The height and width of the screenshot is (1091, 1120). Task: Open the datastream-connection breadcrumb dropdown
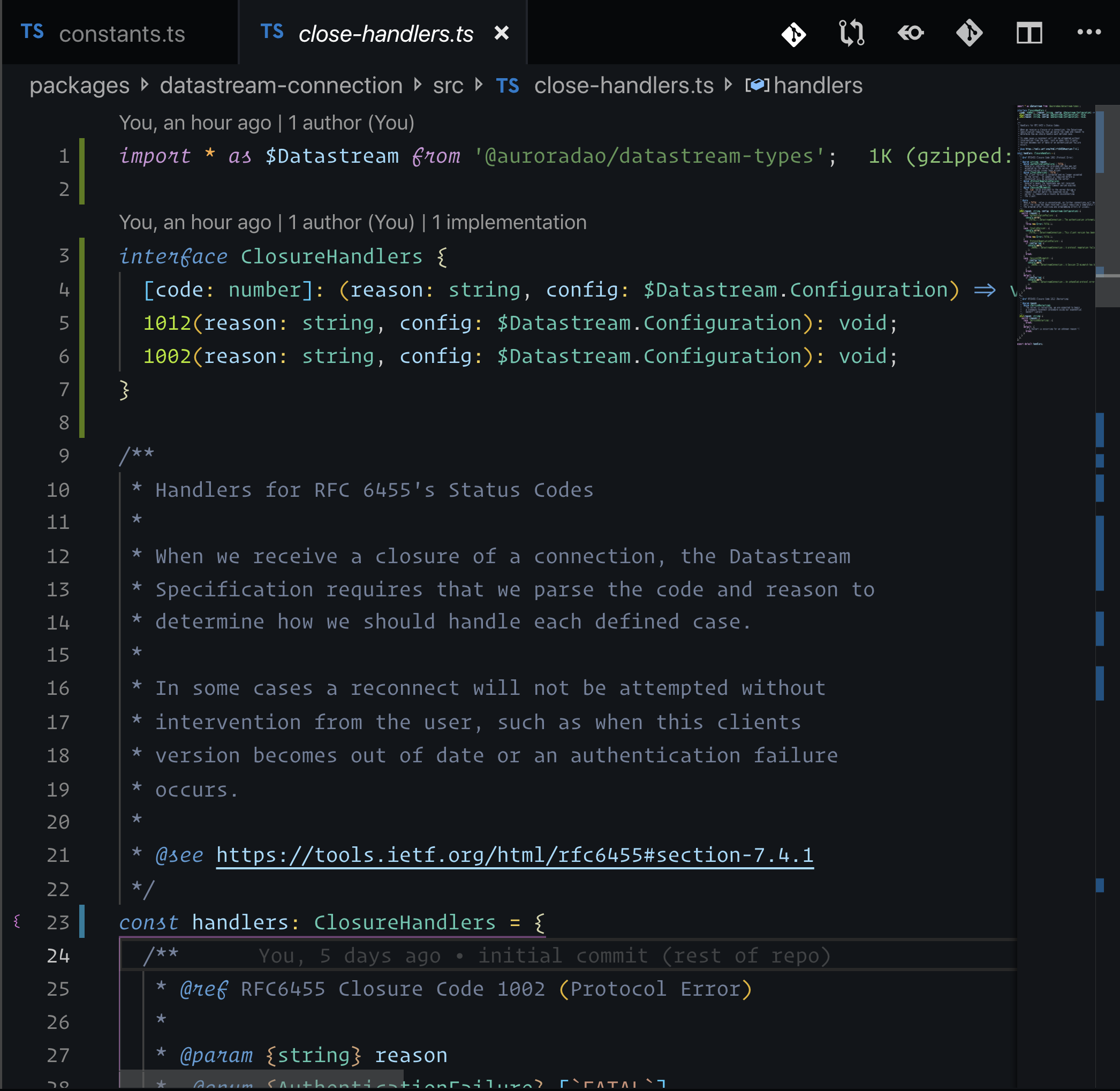[x=281, y=85]
